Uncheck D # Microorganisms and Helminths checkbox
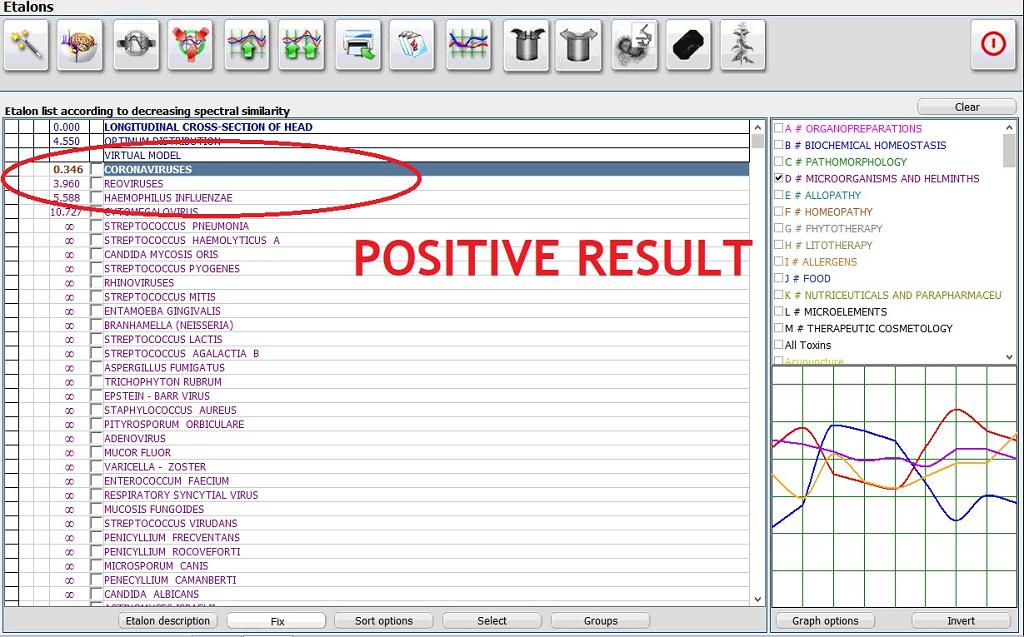Screen dimensions: 1024x637 (x=779, y=178)
